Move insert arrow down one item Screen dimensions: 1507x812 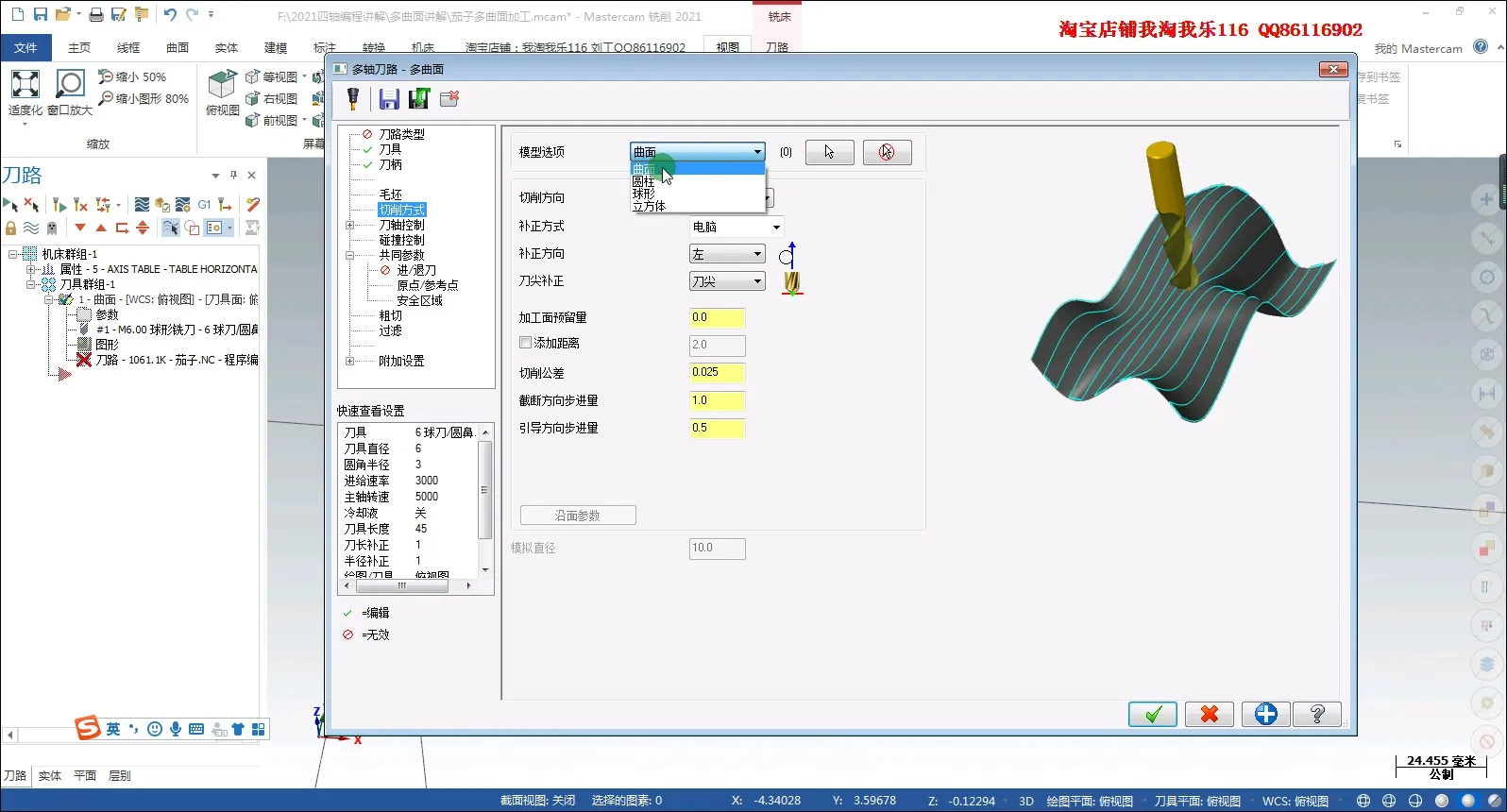(80, 228)
